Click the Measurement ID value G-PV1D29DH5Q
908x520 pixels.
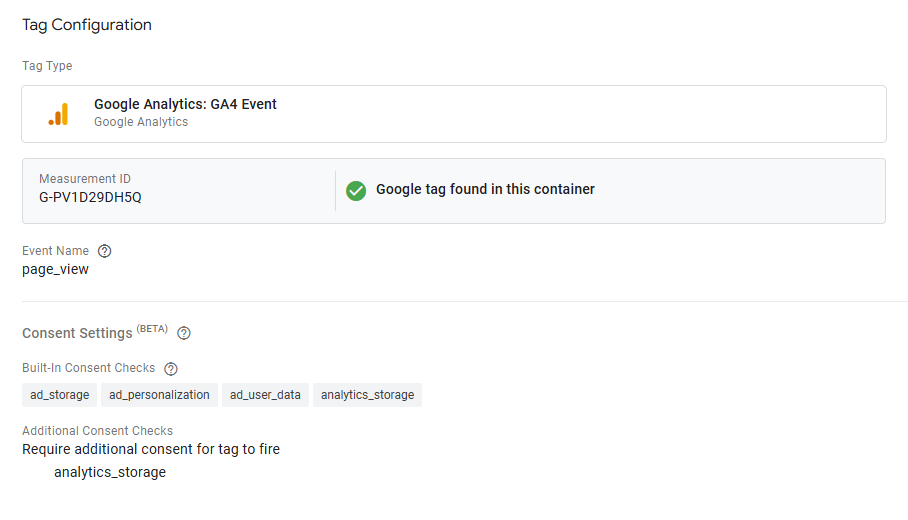[x=90, y=197]
